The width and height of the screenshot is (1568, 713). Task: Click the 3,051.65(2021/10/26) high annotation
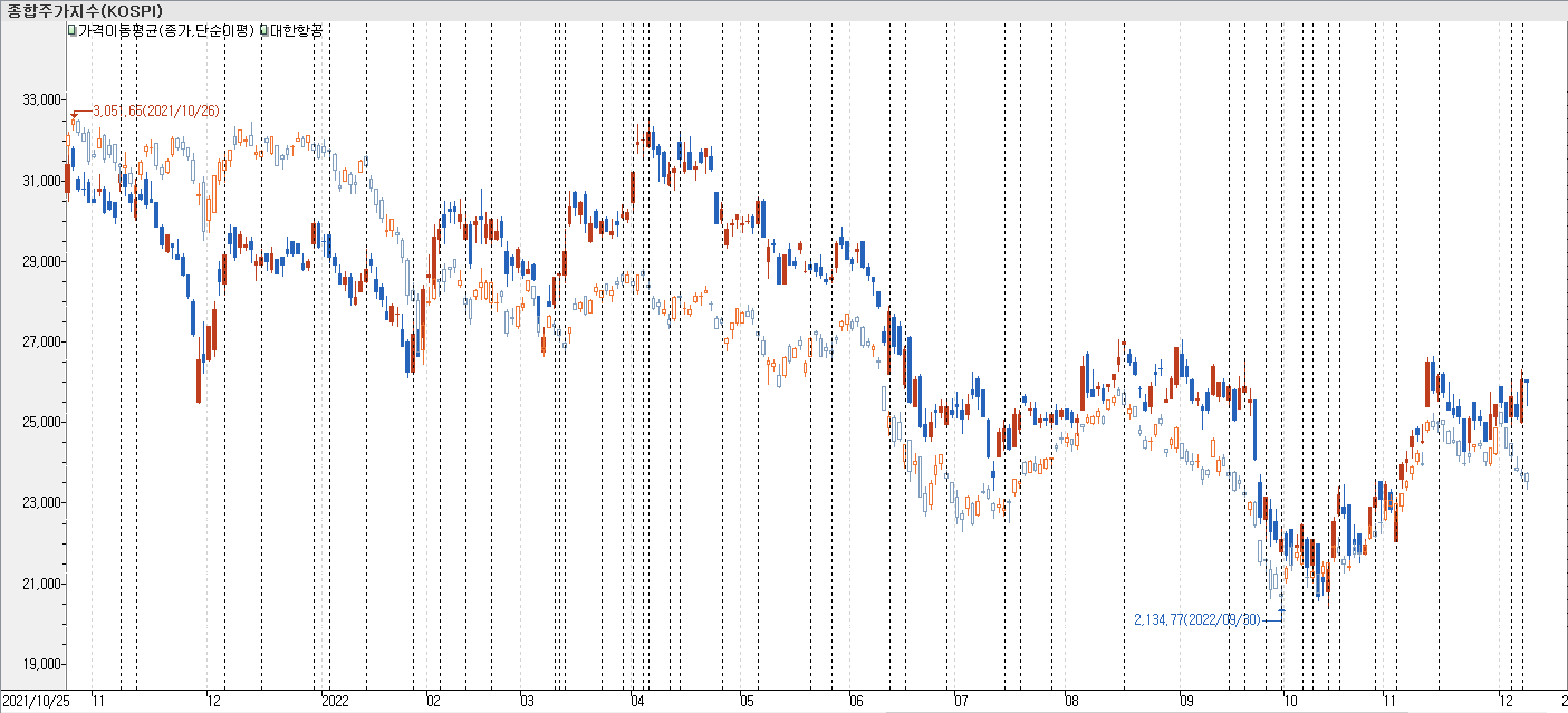(x=156, y=110)
